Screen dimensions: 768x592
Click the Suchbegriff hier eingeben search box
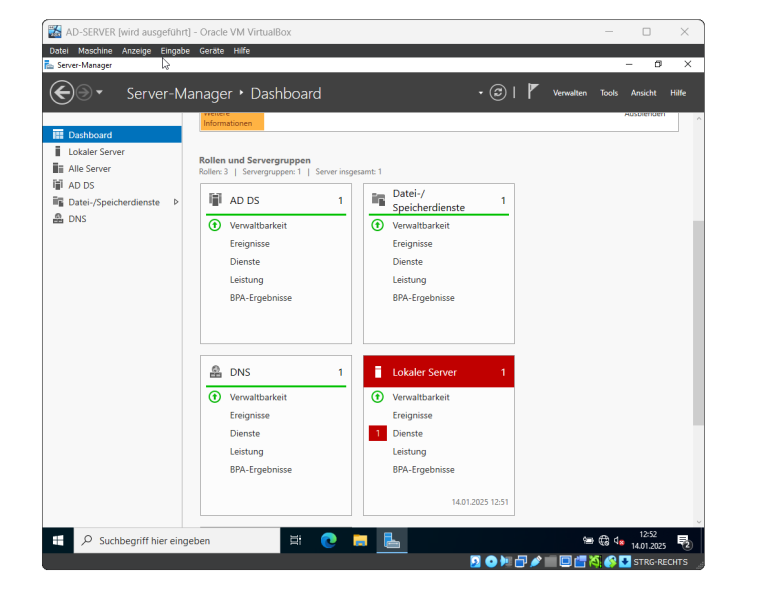point(177,541)
